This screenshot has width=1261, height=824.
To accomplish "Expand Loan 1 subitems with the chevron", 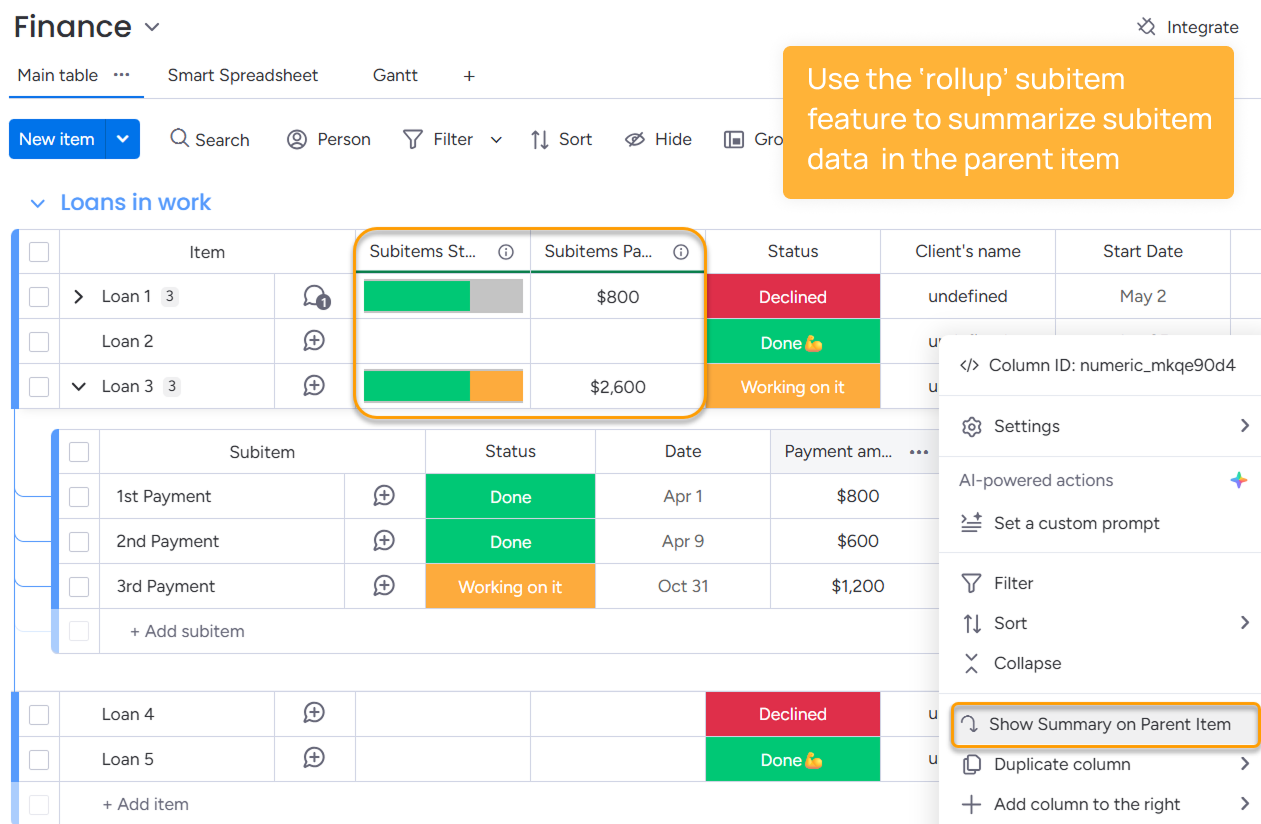I will pyautogui.click(x=79, y=297).
